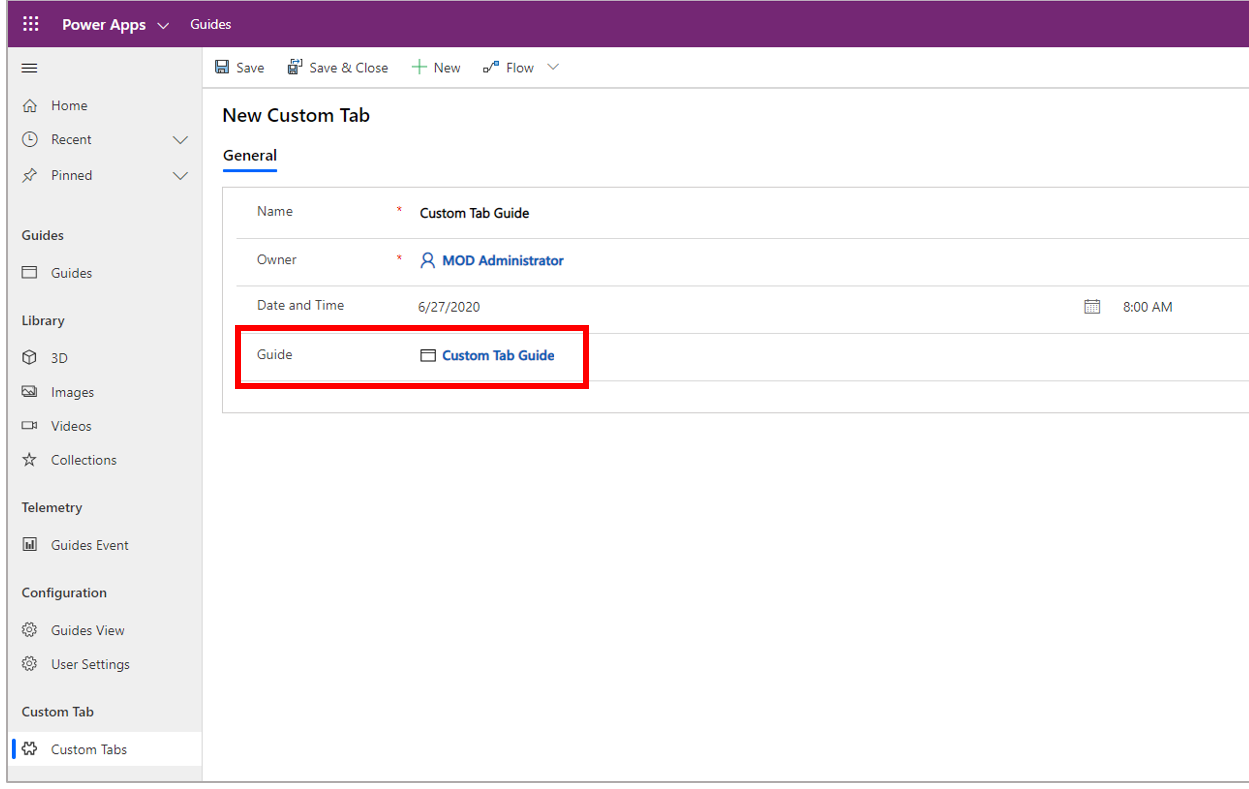Click the Guides View gear icon
The height and width of the screenshot is (789, 1249).
tap(30, 630)
